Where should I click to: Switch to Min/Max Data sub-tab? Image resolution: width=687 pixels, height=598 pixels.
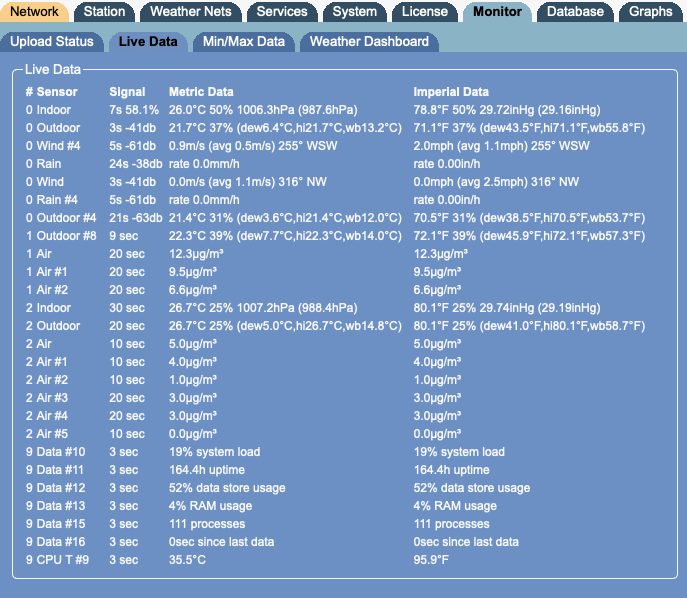(244, 42)
